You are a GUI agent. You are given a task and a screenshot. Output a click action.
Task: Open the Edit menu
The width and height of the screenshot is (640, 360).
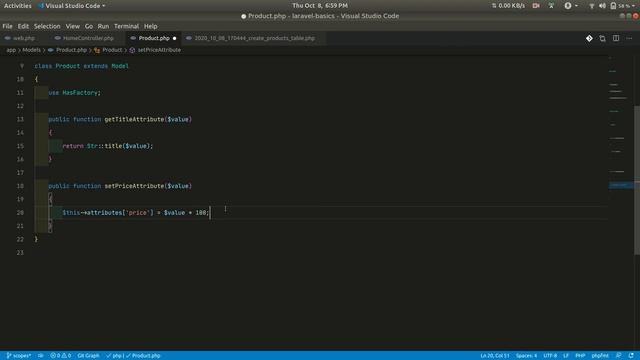point(23,26)
